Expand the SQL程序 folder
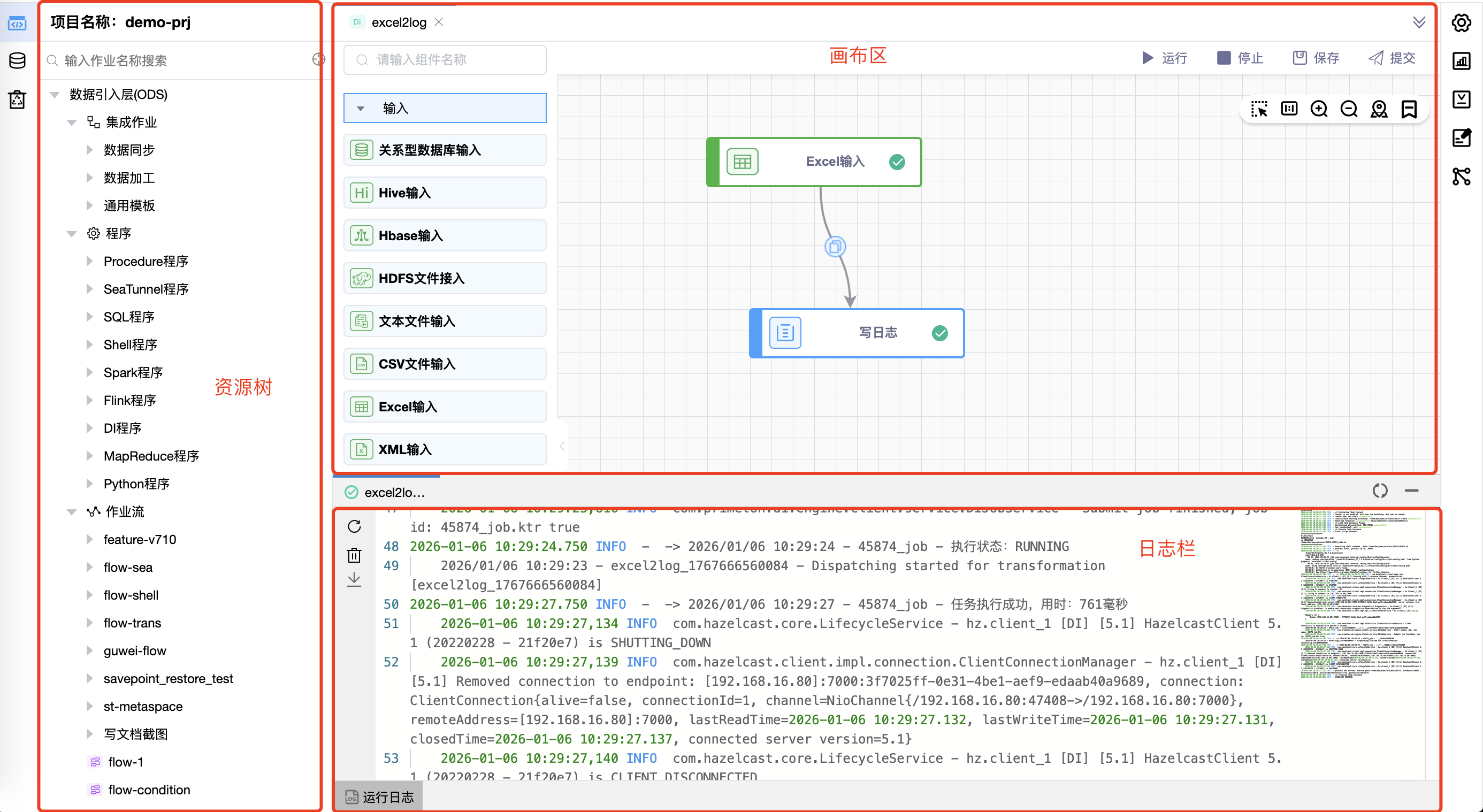 tap(90, 317)
